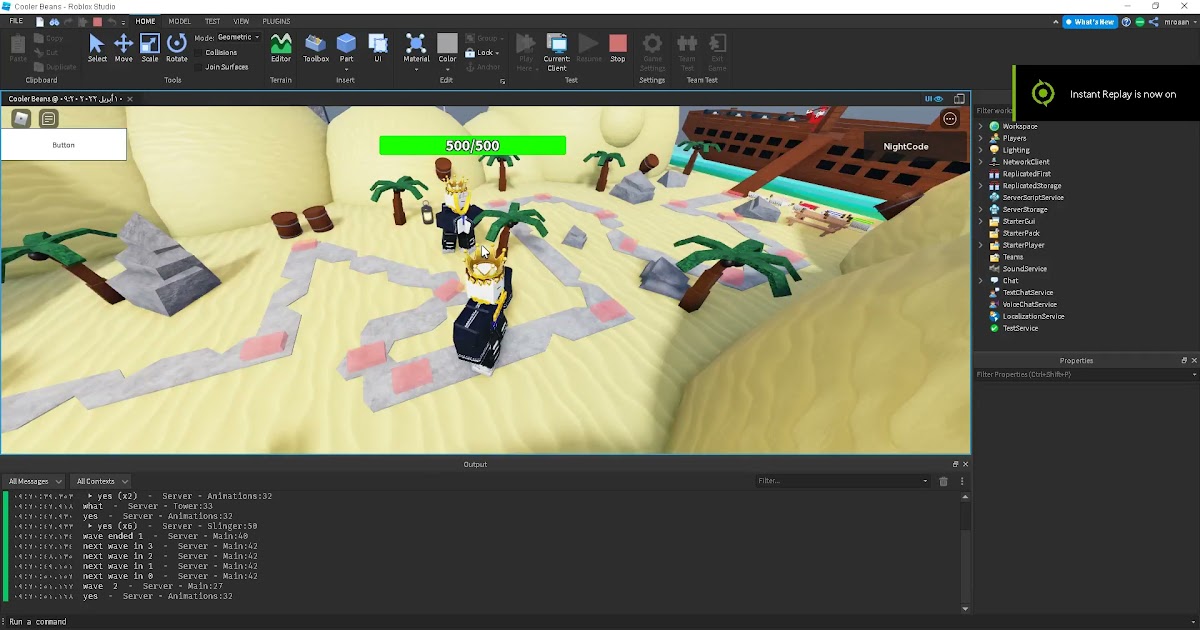Open the Material picker icon
Screen dimensions: 1200x630
[x=416, y=43]
